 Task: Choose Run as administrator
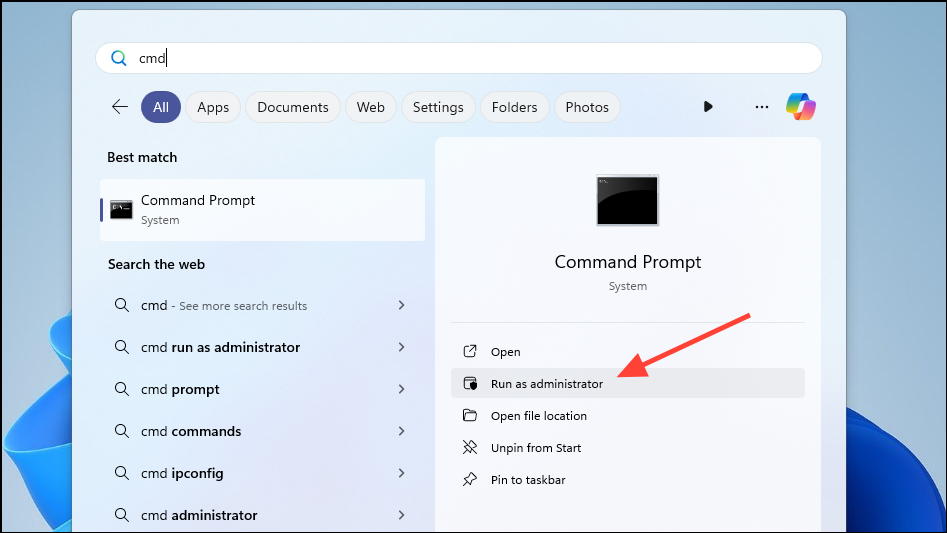628,383
